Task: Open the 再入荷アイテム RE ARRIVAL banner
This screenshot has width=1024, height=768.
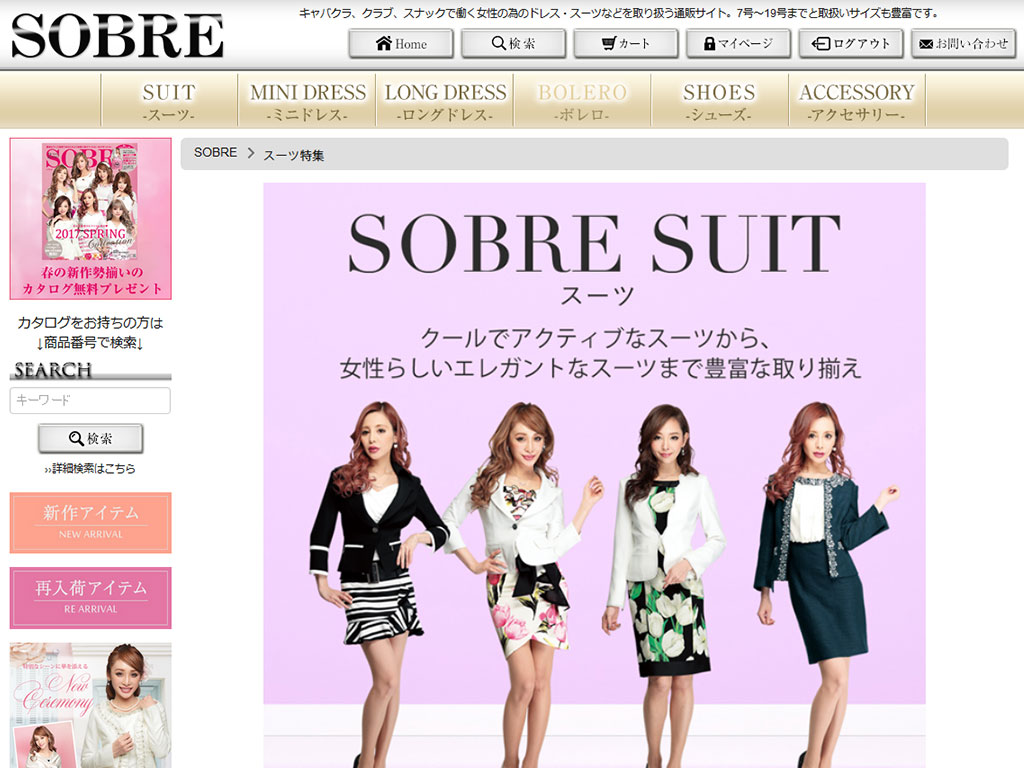Action: (91, 598)
